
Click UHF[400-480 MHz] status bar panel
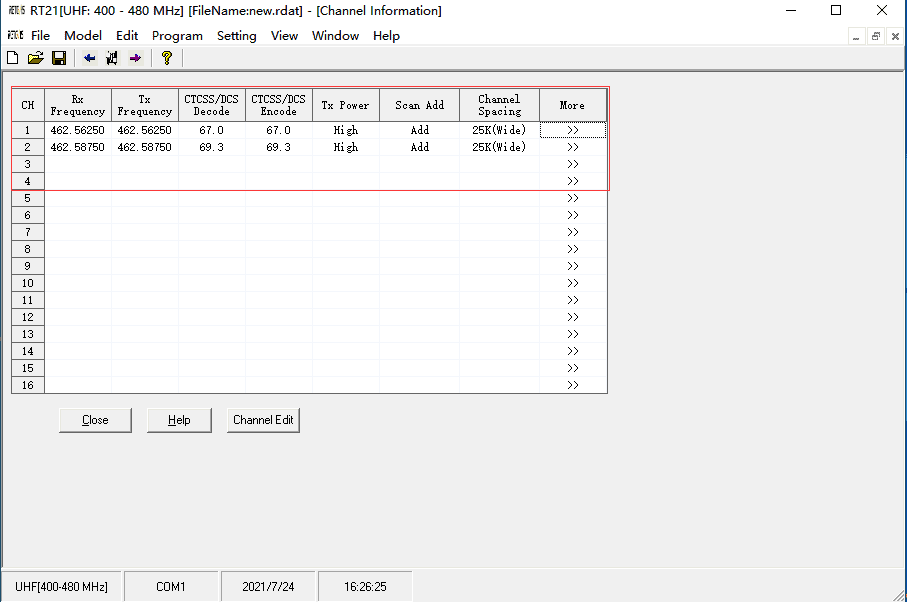(61, 586)
